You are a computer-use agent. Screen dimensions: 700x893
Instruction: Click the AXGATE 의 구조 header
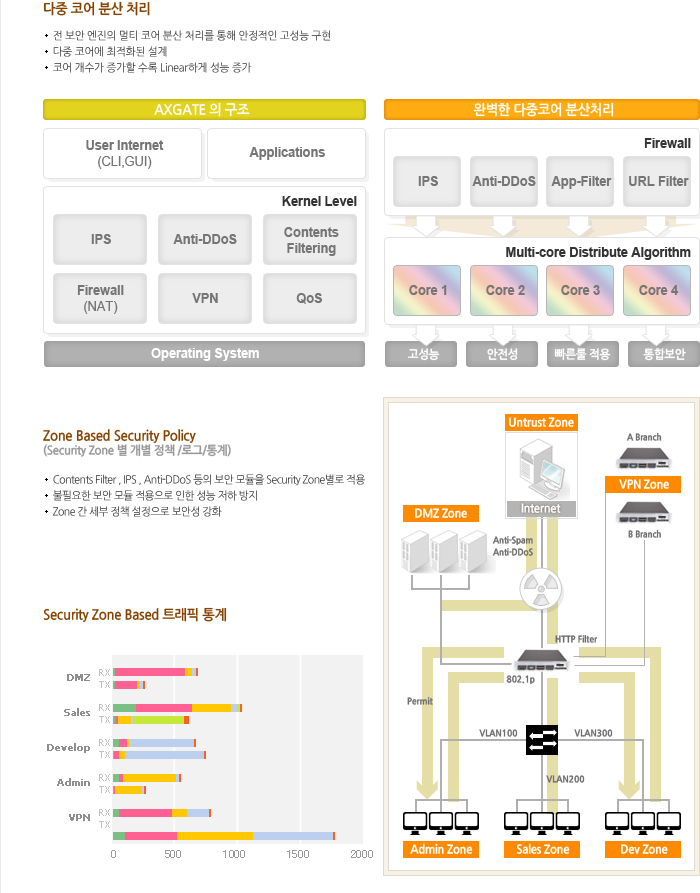click(203, 109)
